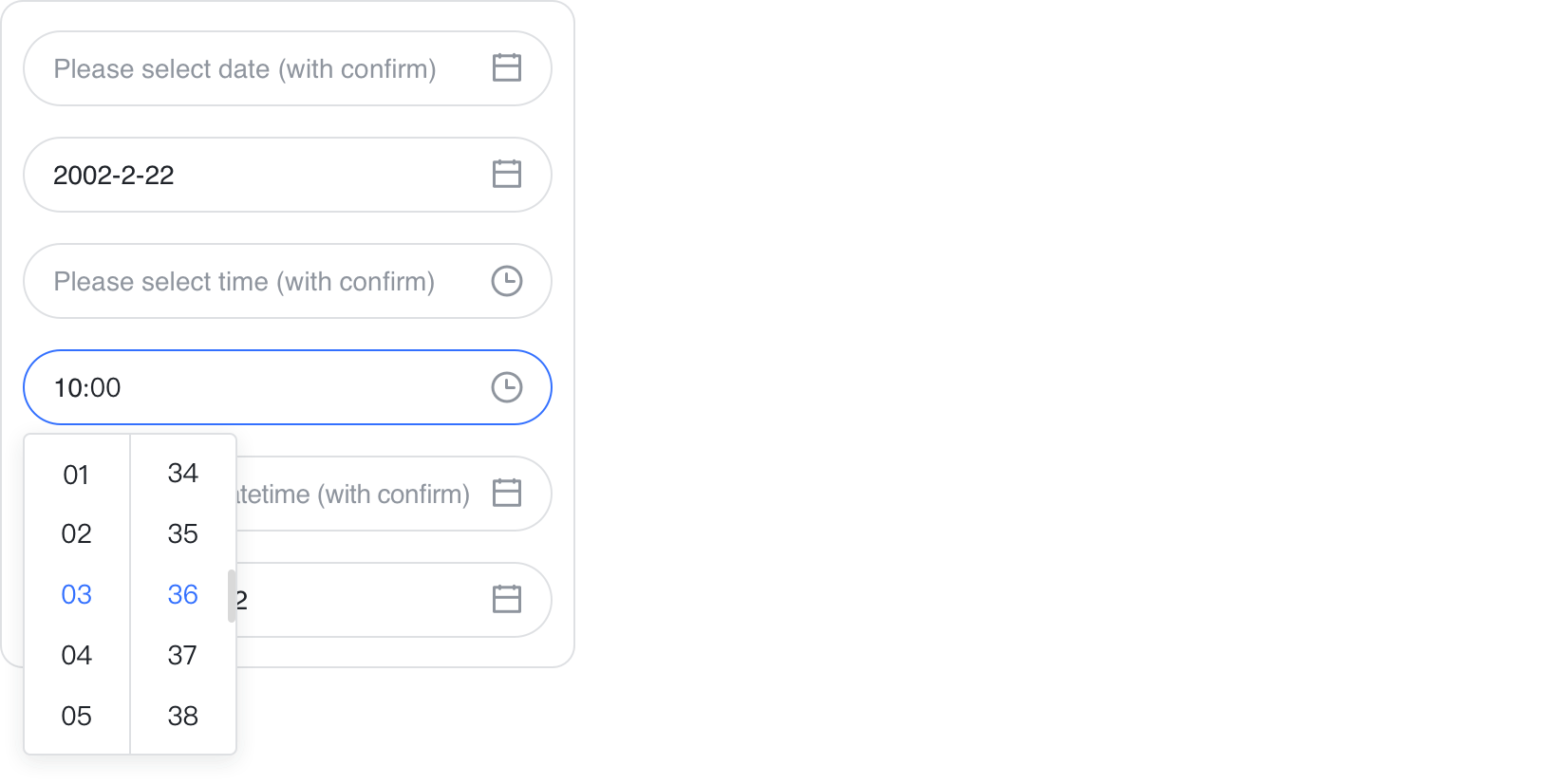The image size is (1557, 784).
Task: Click the minute column scrollbar thumb
Action: pos(232,596)
